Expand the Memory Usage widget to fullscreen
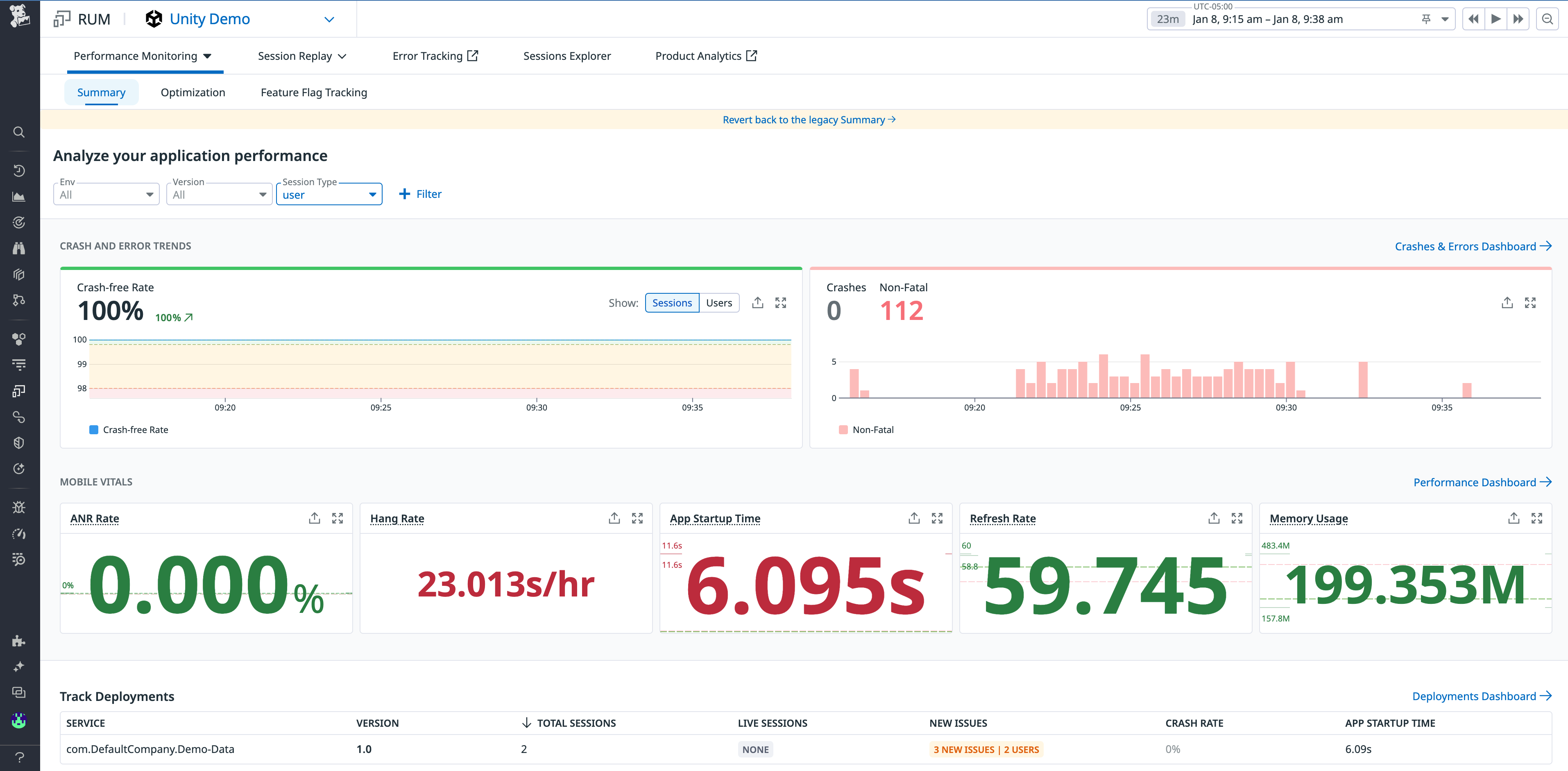The image size is (1568, 771). (1537, 518)
